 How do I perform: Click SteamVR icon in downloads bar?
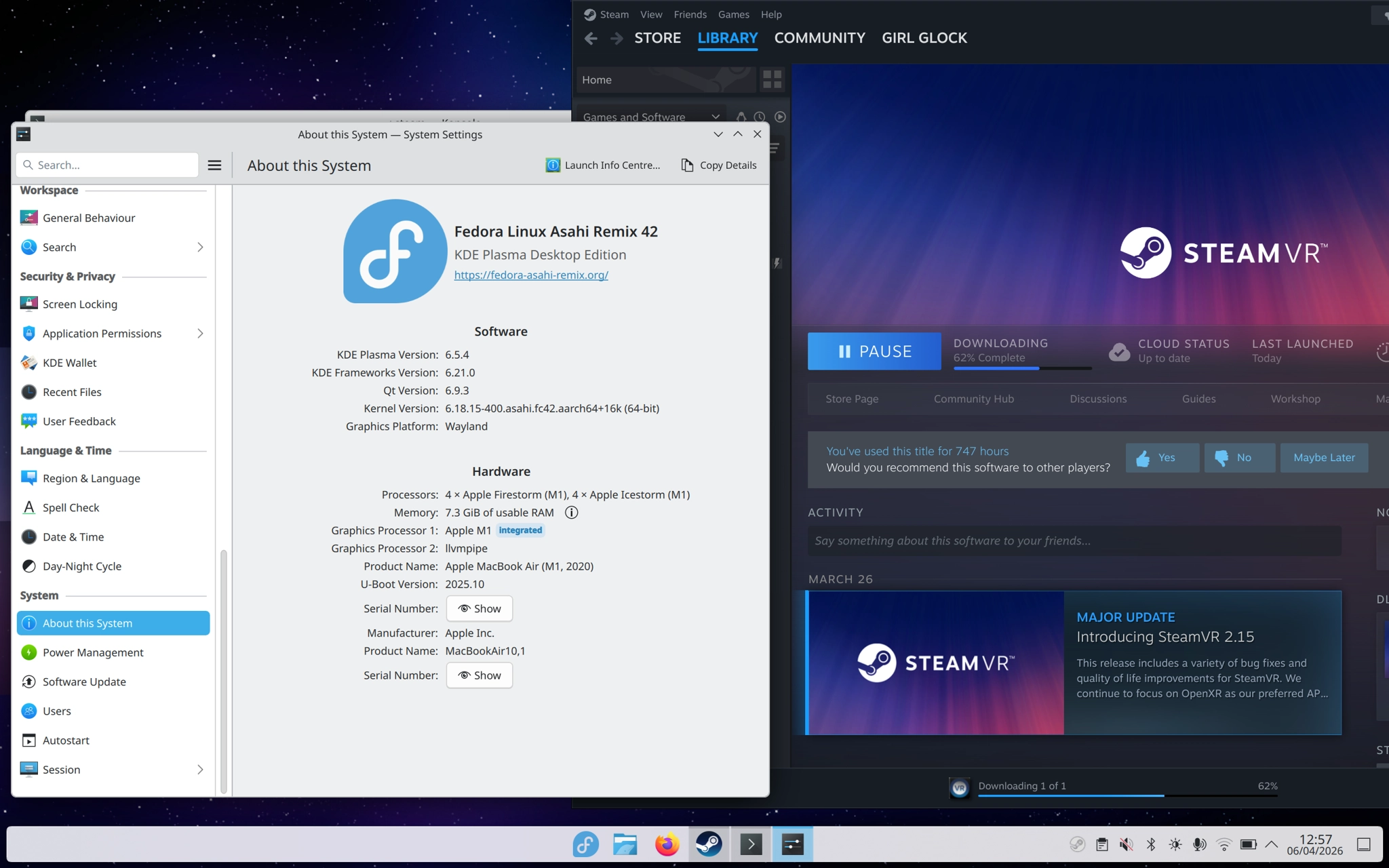pos(959,787)
